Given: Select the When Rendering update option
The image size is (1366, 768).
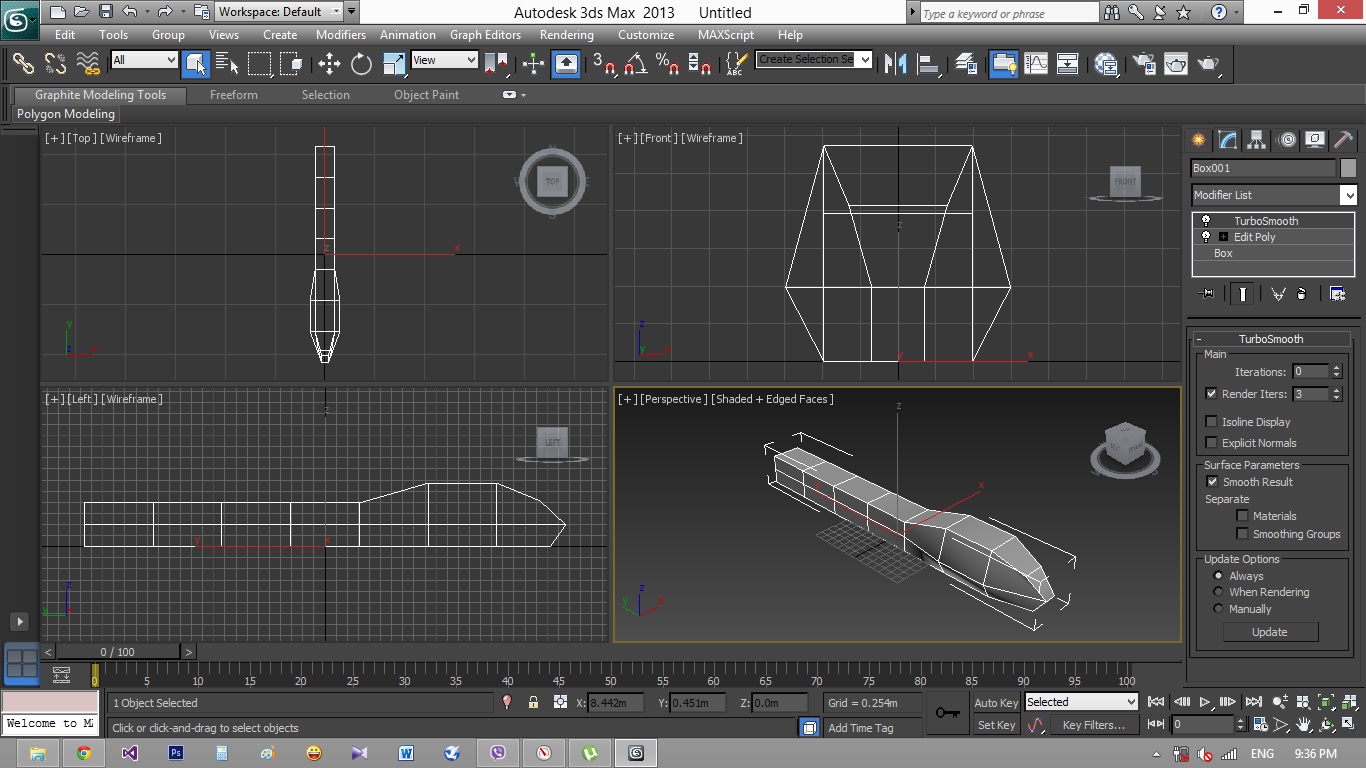Looking at the screenshot, I should point(1218,592).
